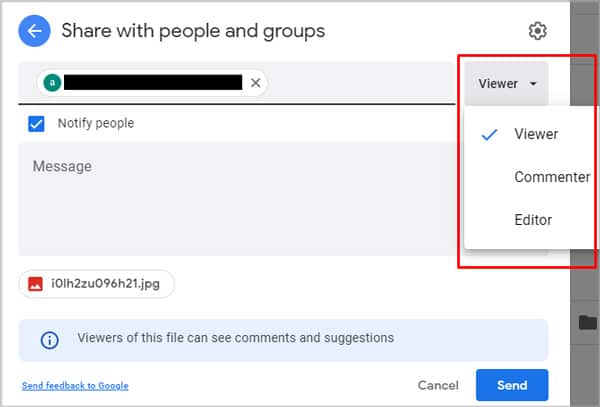
Task: Click the folder icon behind the dialog
Action: tap(588, 322)
